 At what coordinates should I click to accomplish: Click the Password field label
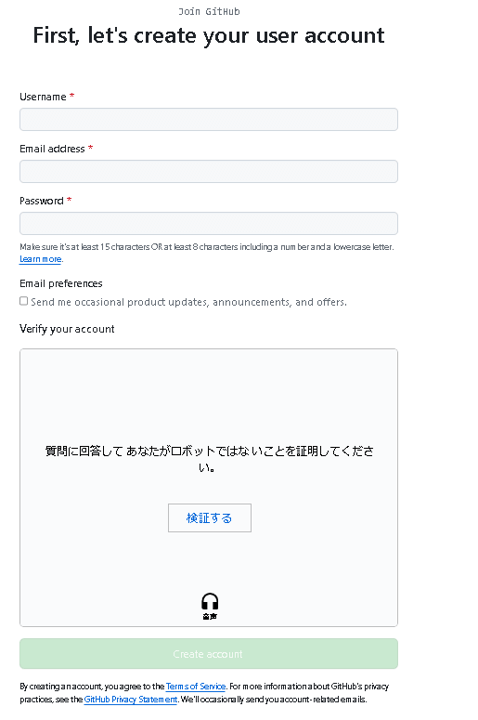[x=41, y=201]
